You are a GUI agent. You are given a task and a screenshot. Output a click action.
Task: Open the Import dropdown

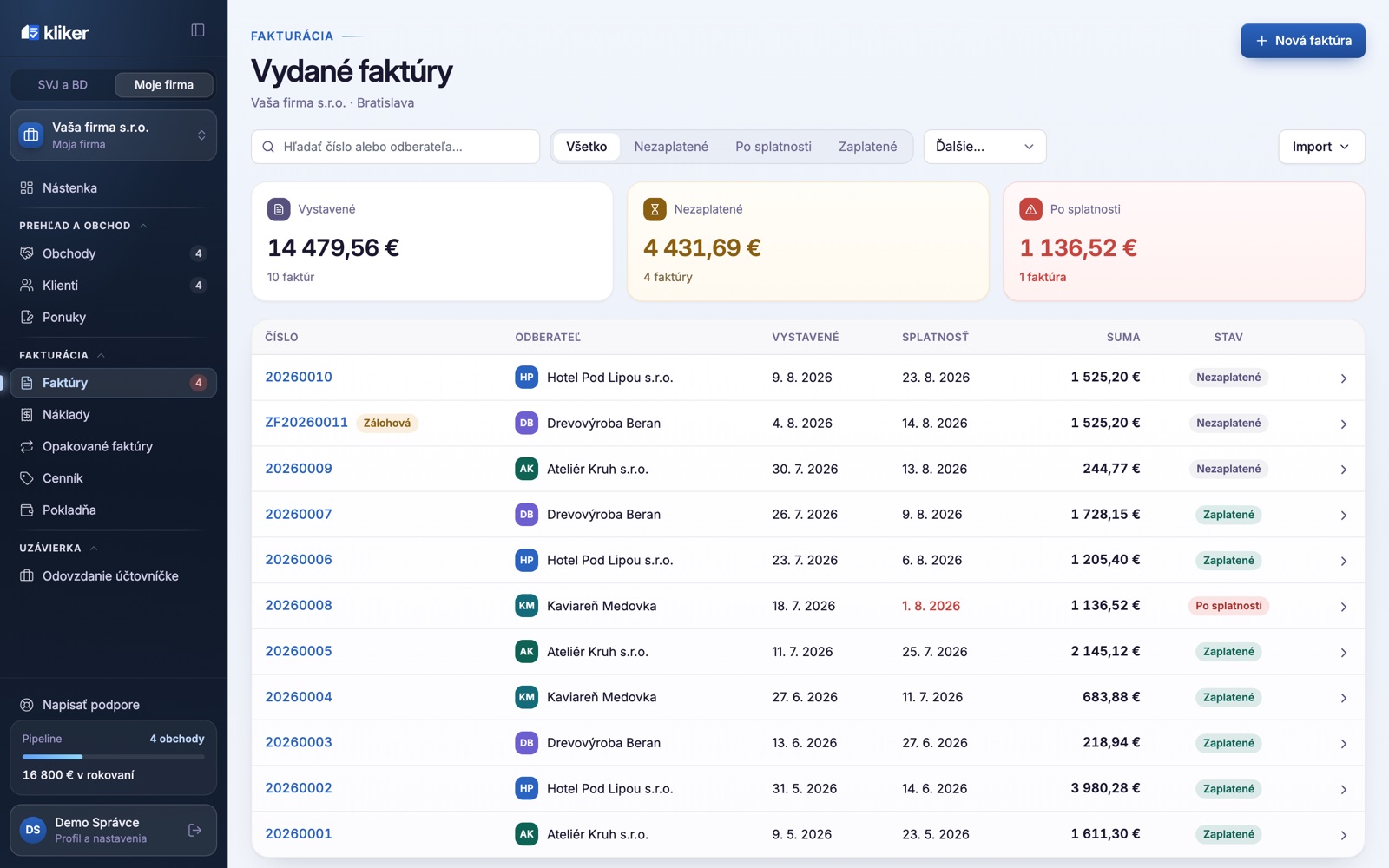[1320, 147]
